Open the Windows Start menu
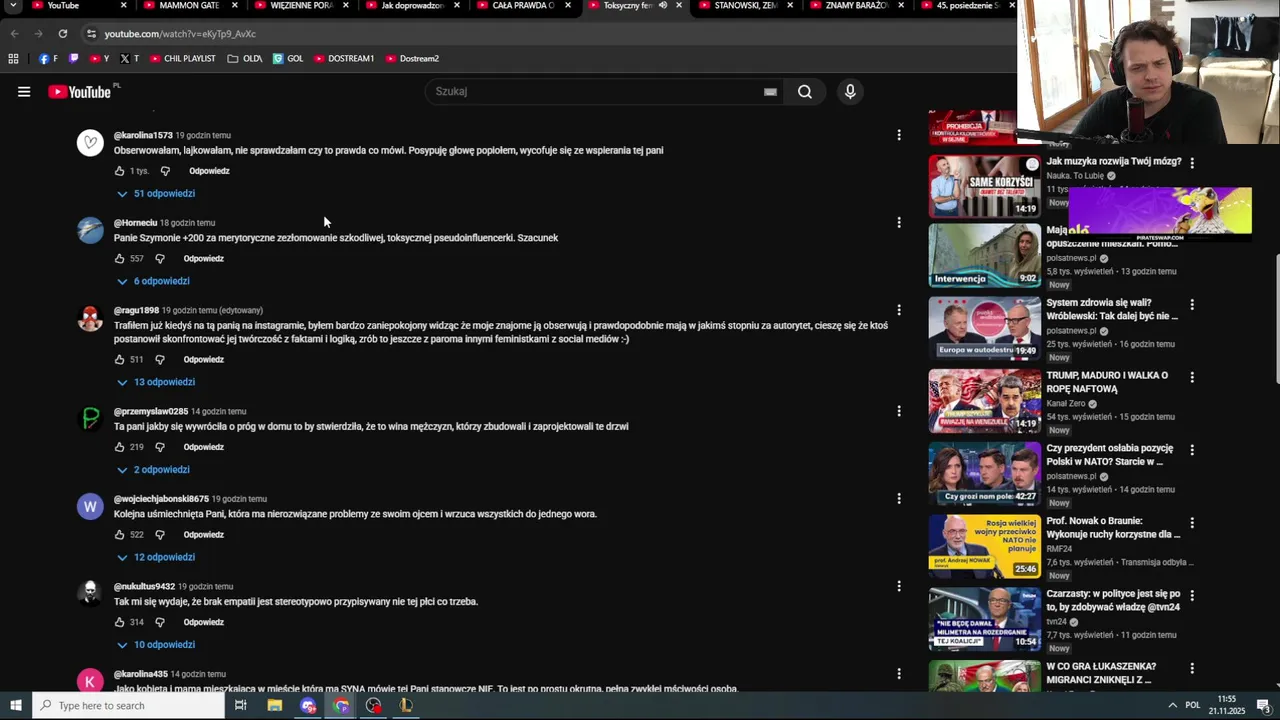The height and width of the screenshot is (720, 1280). tap(16, 705)
